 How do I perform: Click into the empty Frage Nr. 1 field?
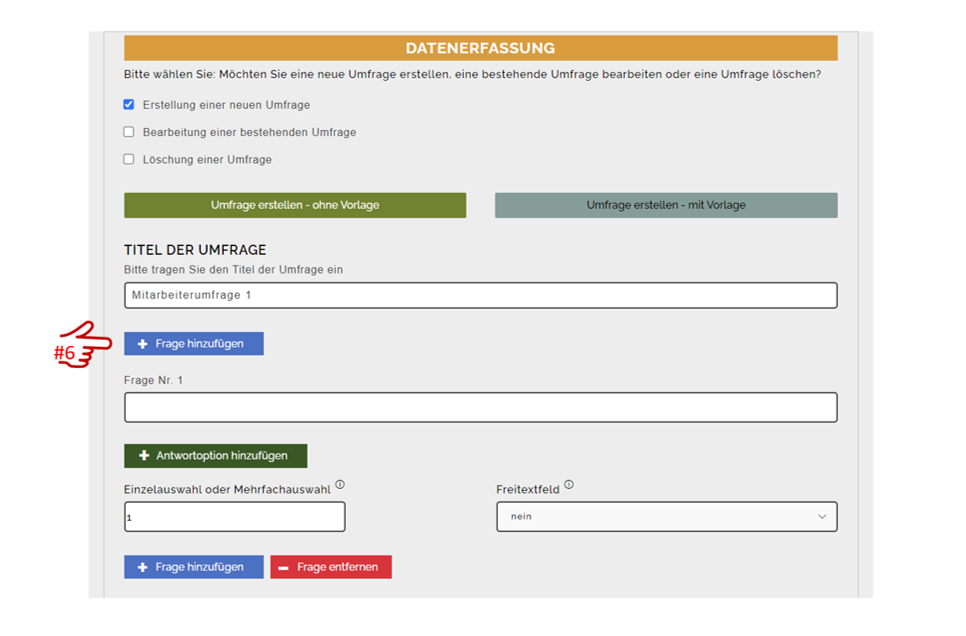pos(480,407)
